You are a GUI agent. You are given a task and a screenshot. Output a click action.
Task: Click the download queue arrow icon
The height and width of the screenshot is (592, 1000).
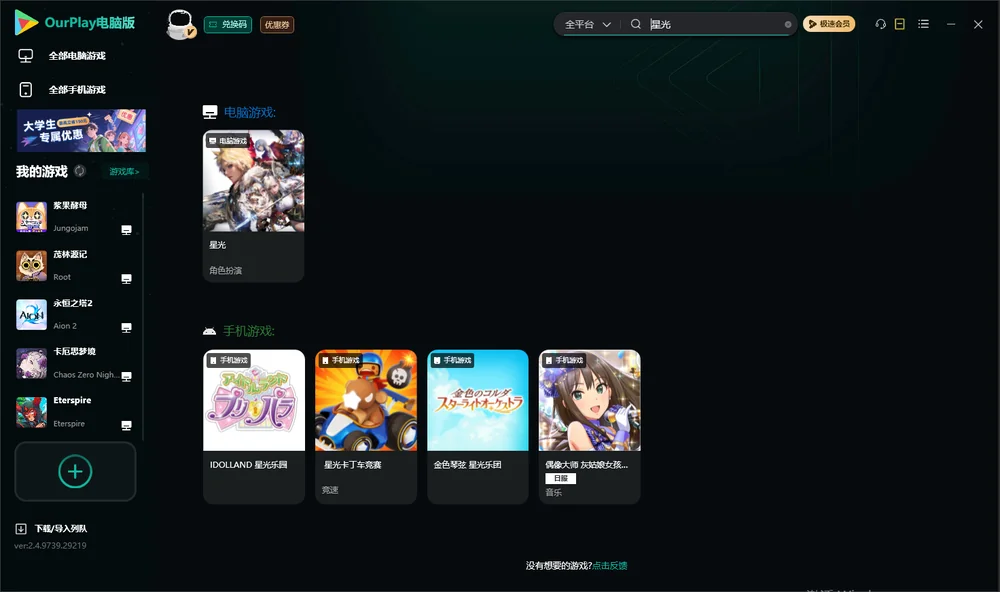(x=21, y=528)
